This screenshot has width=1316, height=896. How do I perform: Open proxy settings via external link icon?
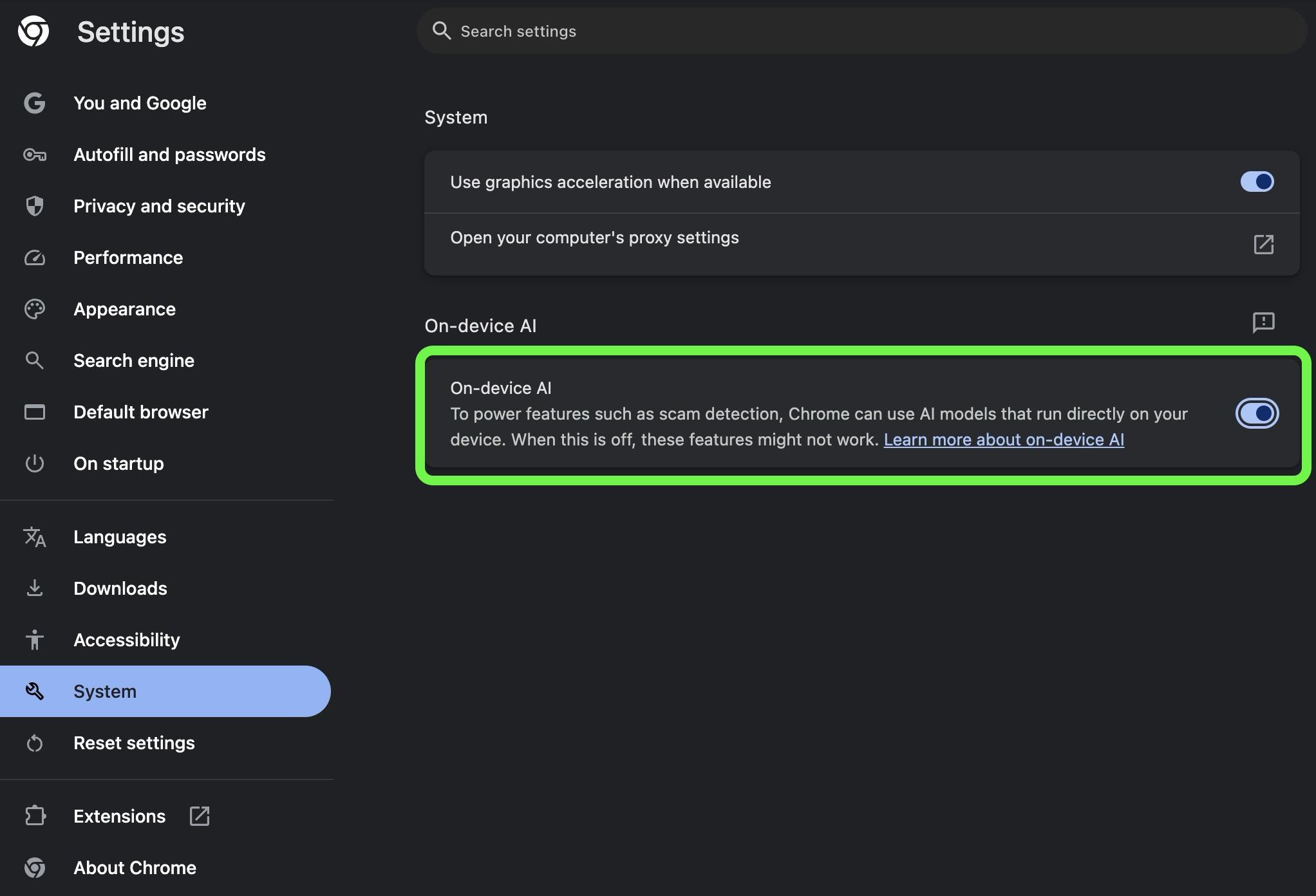point(1263,245)
